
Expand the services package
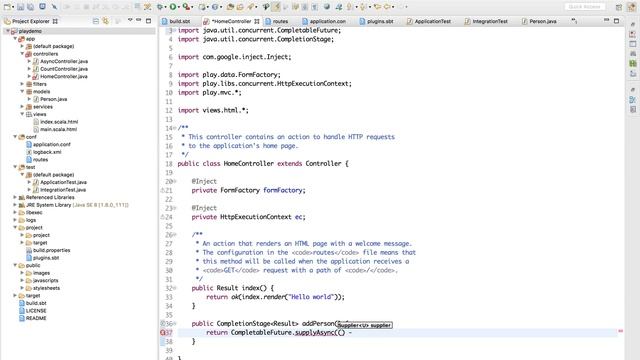click(x=22, y=107)
